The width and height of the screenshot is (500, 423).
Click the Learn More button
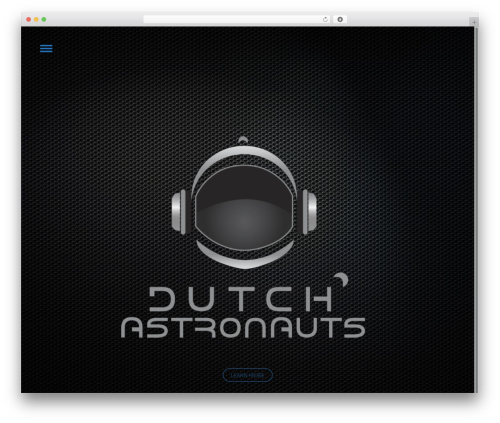(x=247, y=375)
